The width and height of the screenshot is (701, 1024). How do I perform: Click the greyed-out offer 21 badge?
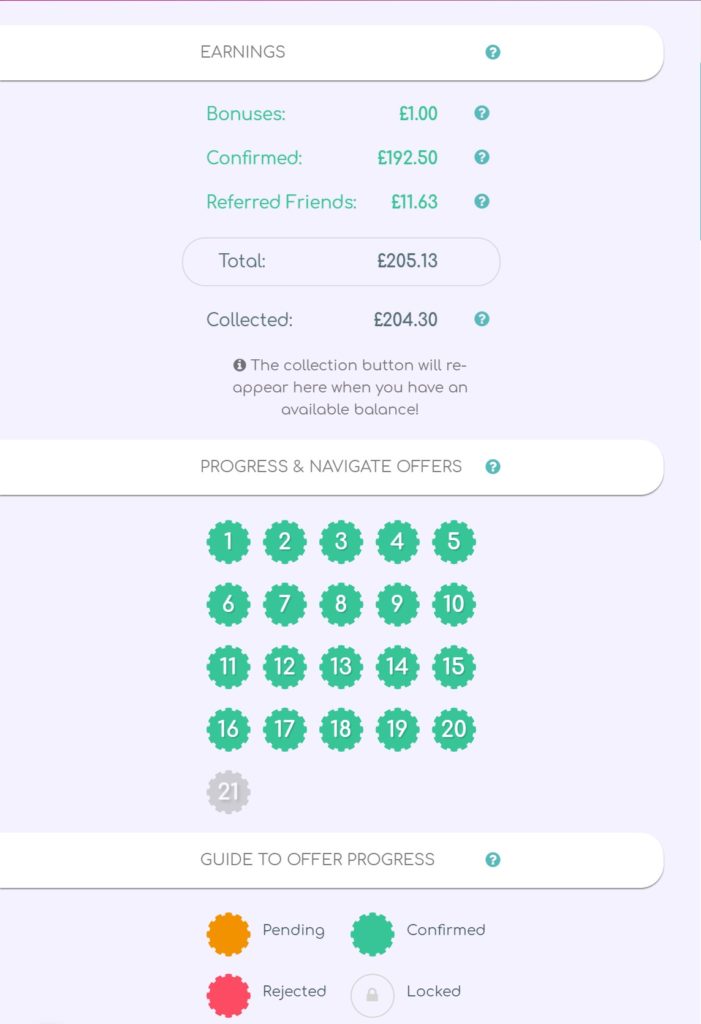pyautogui.click(x=228, y=792)
